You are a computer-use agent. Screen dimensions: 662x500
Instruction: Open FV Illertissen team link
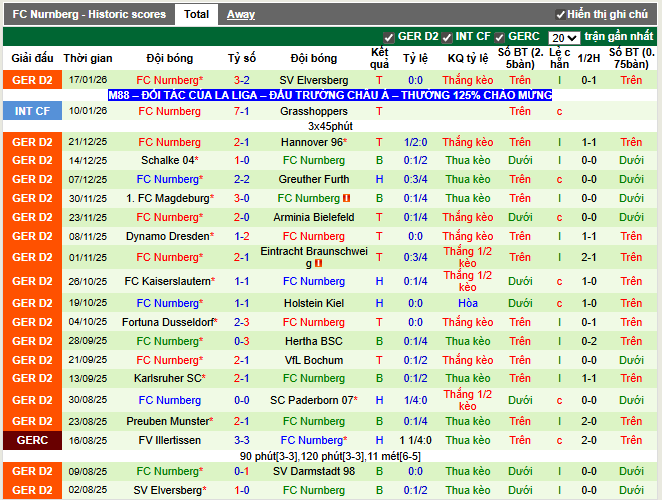tap(170, 440)
